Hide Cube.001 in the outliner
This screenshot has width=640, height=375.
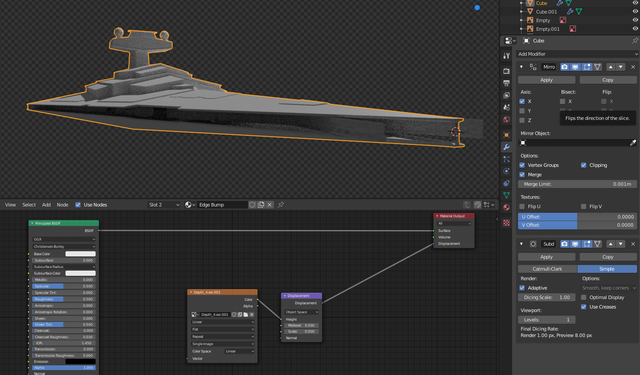coord(635,11)
